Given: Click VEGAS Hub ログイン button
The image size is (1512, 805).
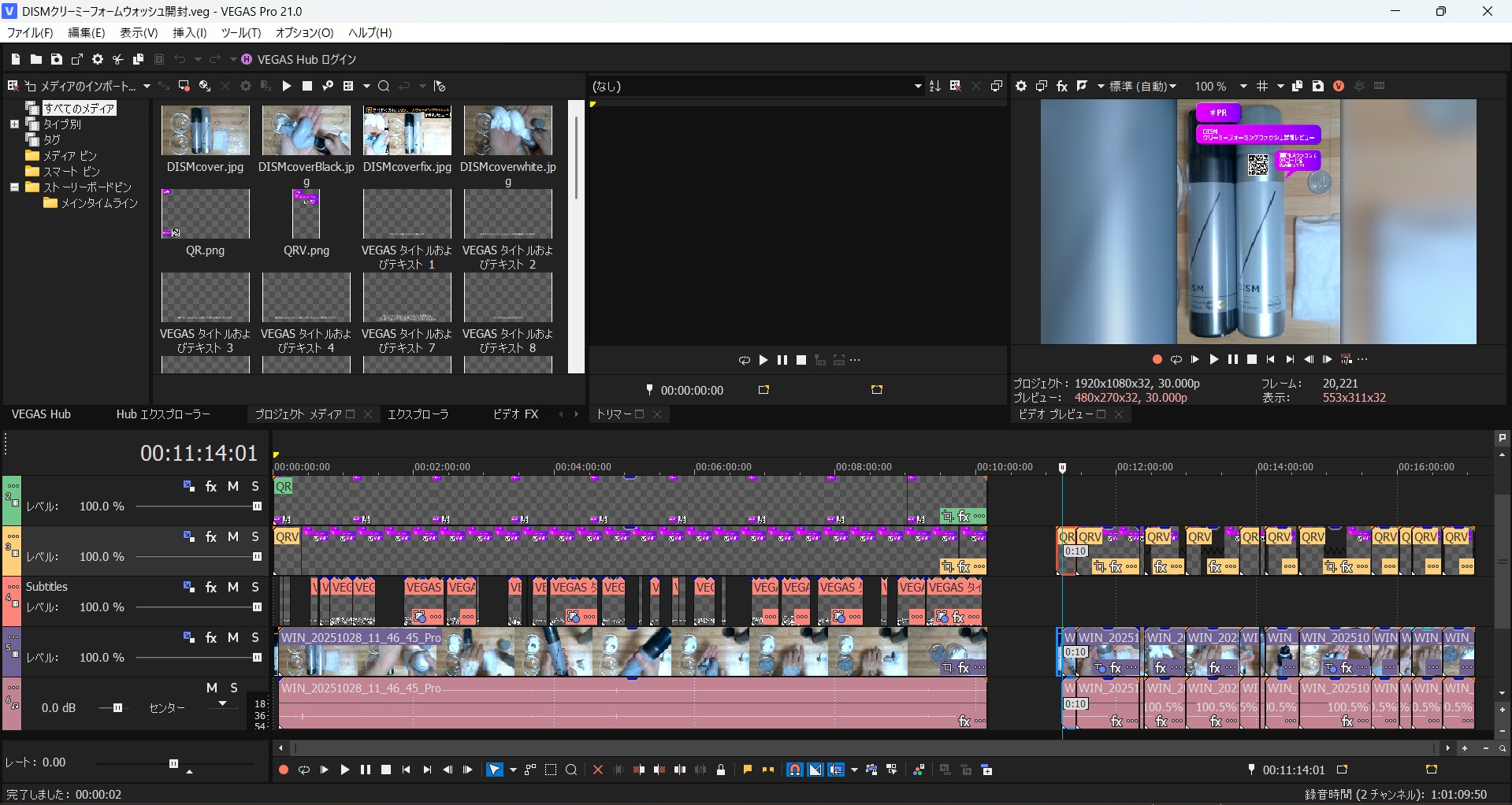Looking at the screenshot, I should coord(299,60).
